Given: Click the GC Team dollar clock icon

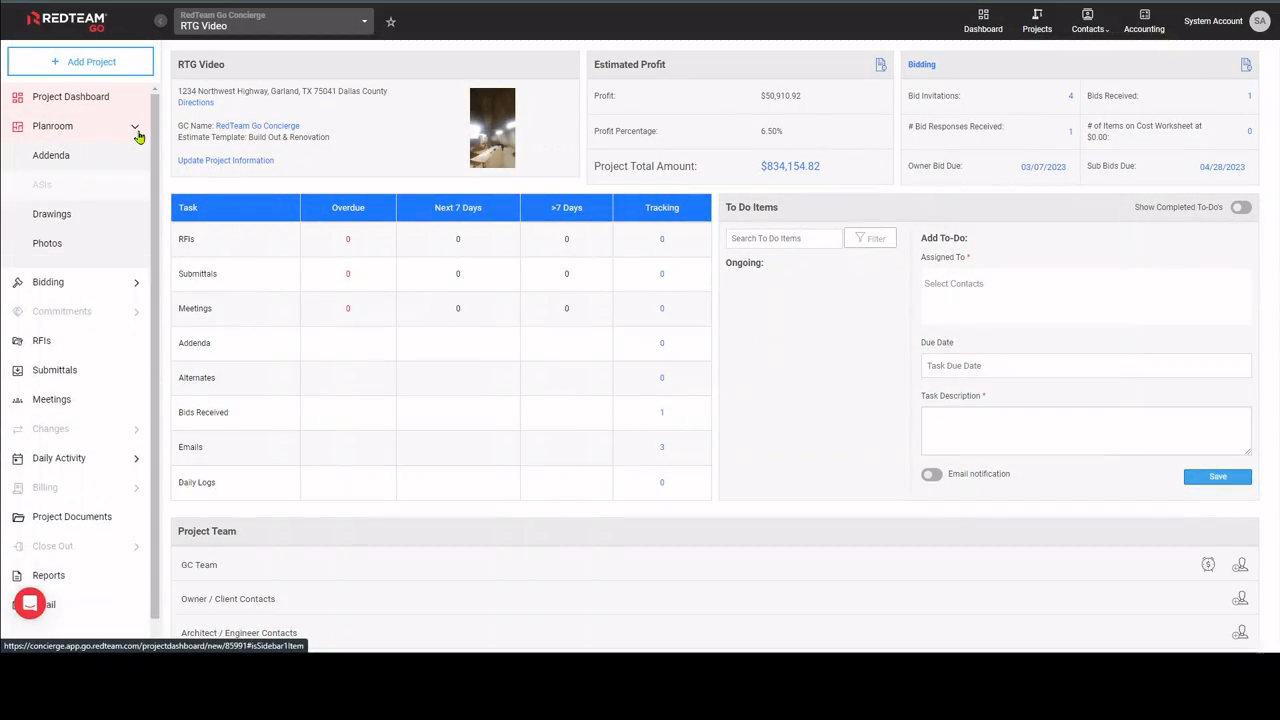Looking at the screenshot, I should (x=1208, y=565).
